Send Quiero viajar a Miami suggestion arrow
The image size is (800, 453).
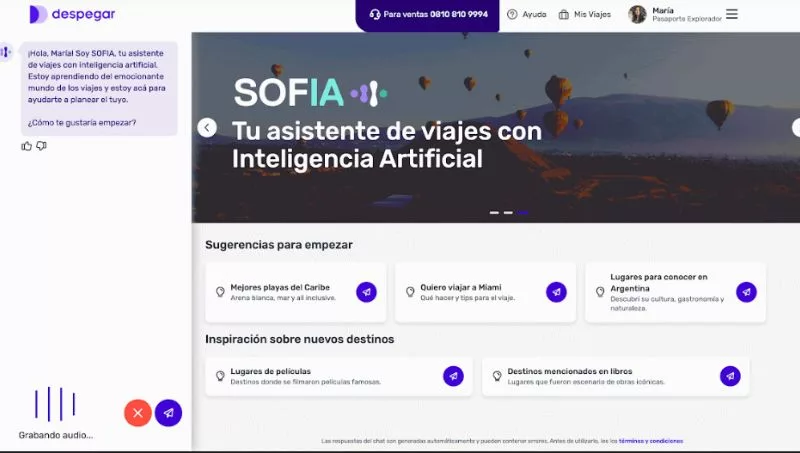(556, 292)
